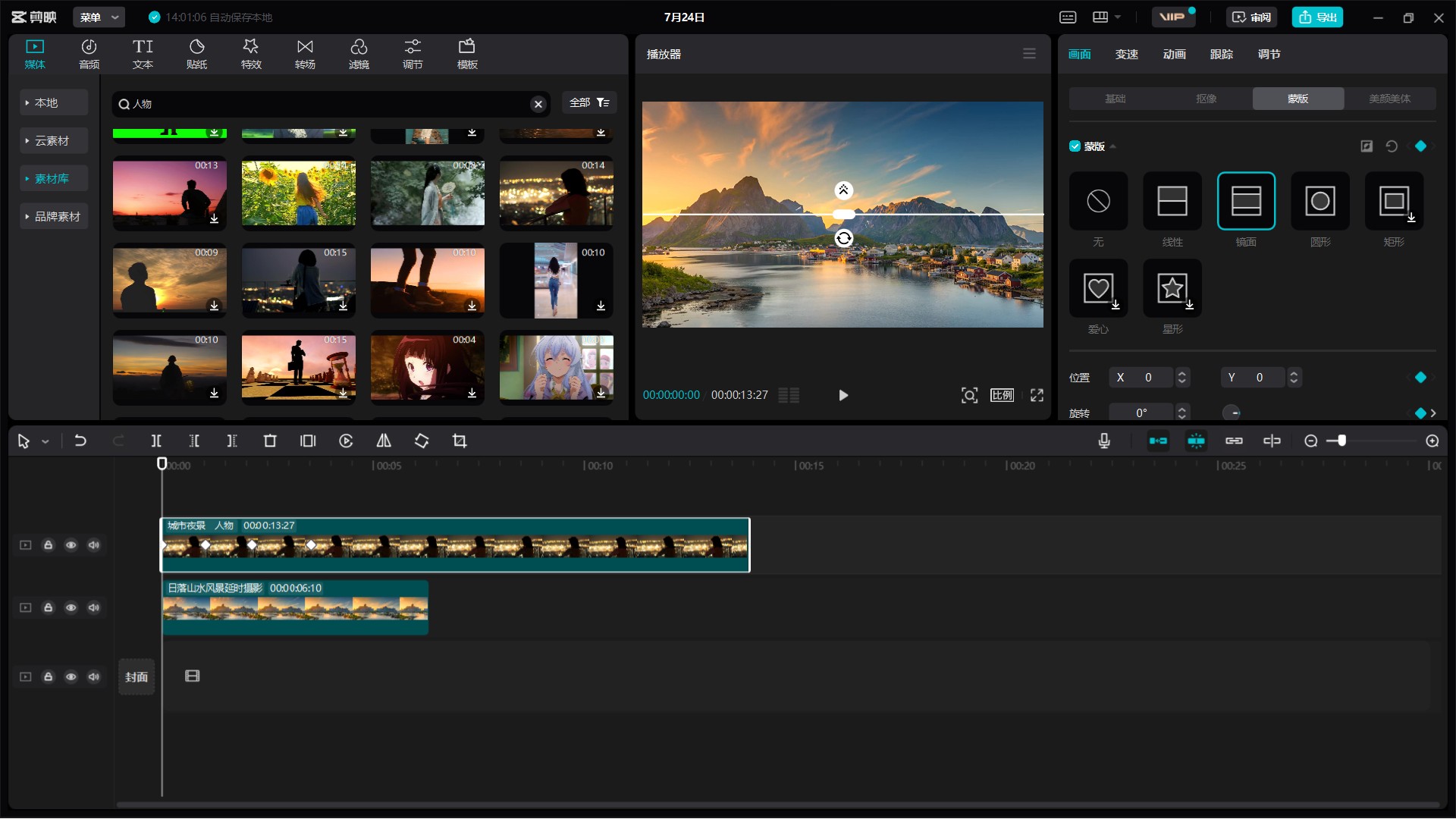This screenshot has height=819, width=1456.
Task: Click the VIP button
Action: (1173, 17)
